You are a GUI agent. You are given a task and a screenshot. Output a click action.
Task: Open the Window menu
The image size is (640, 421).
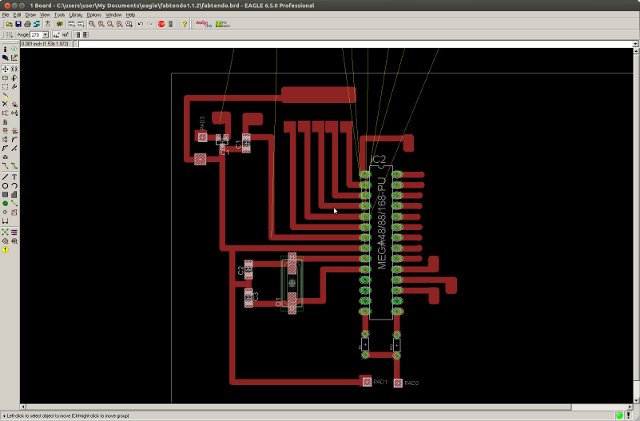click(113, 15)
